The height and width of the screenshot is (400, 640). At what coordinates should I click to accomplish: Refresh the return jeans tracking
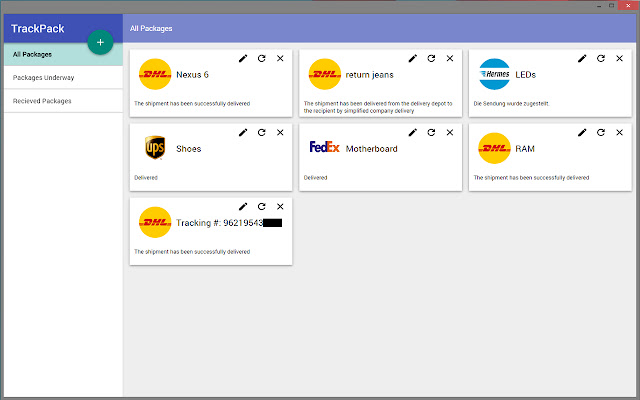pyautogui.click(x=431, y=58)
